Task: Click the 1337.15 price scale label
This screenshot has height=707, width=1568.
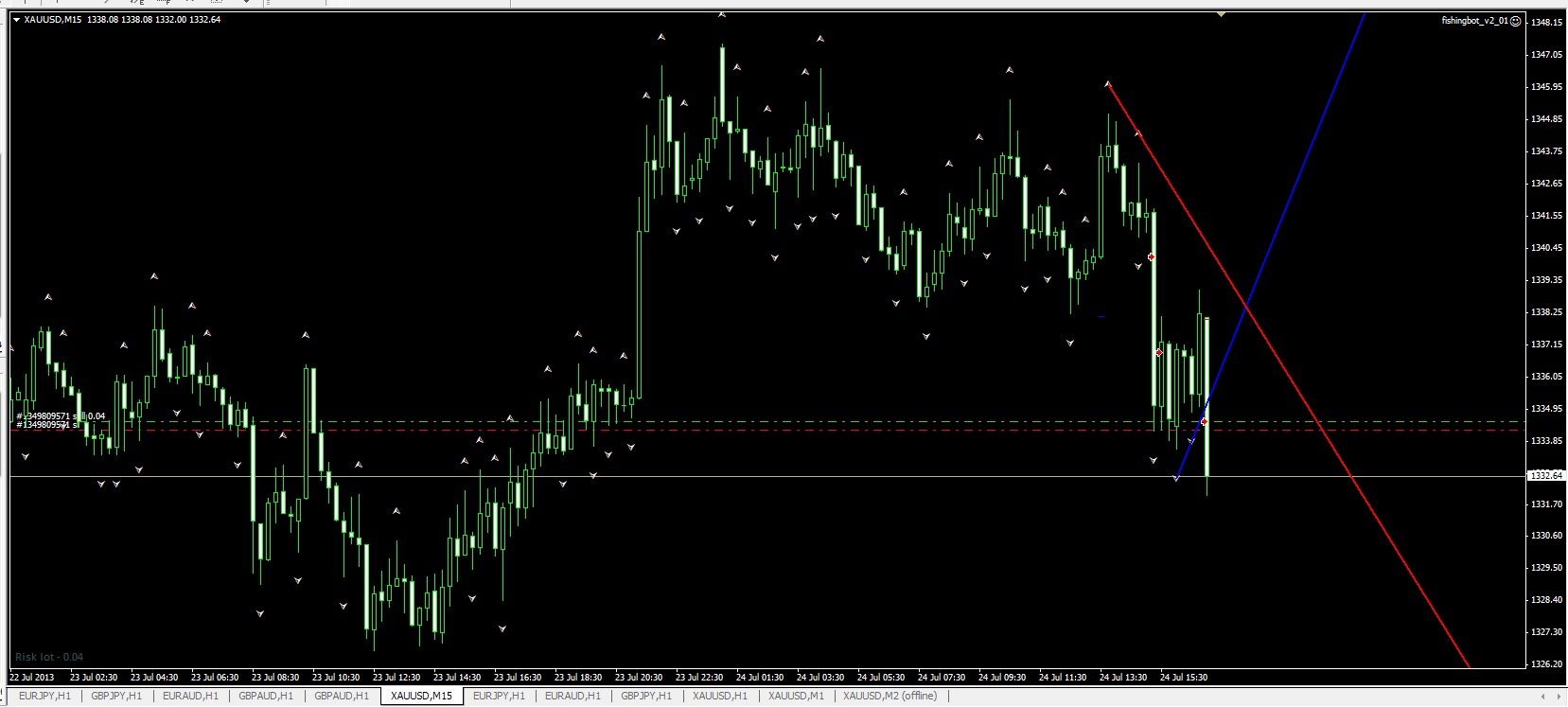Action: (1546, 344)
